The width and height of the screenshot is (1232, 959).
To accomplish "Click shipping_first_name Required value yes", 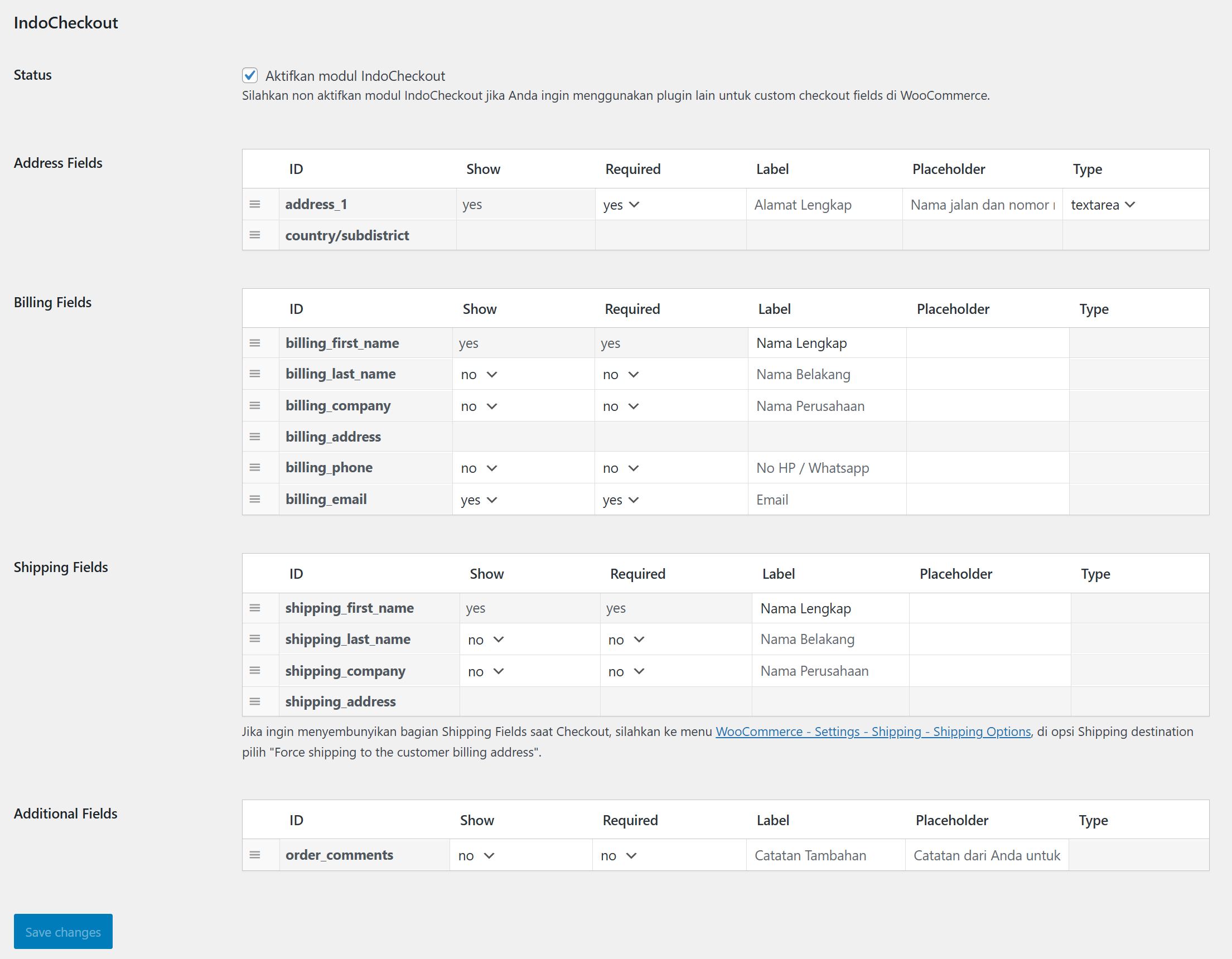I will pyautogui.click(x=616, y=608).
